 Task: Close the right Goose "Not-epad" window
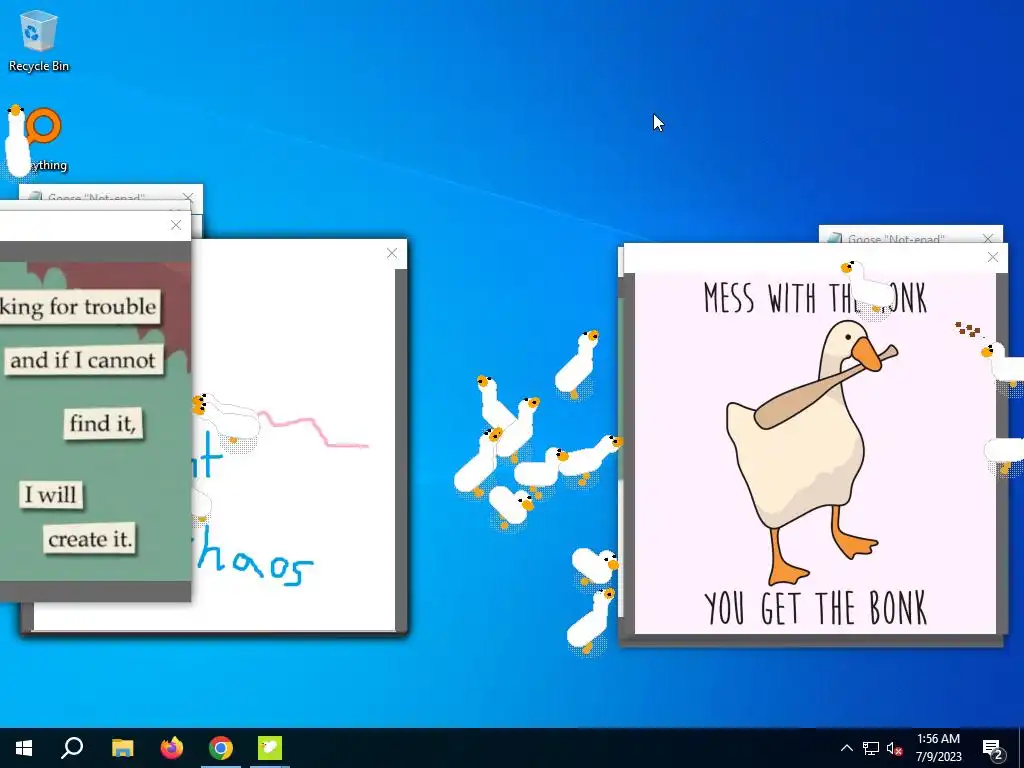[x=987, y=238]
